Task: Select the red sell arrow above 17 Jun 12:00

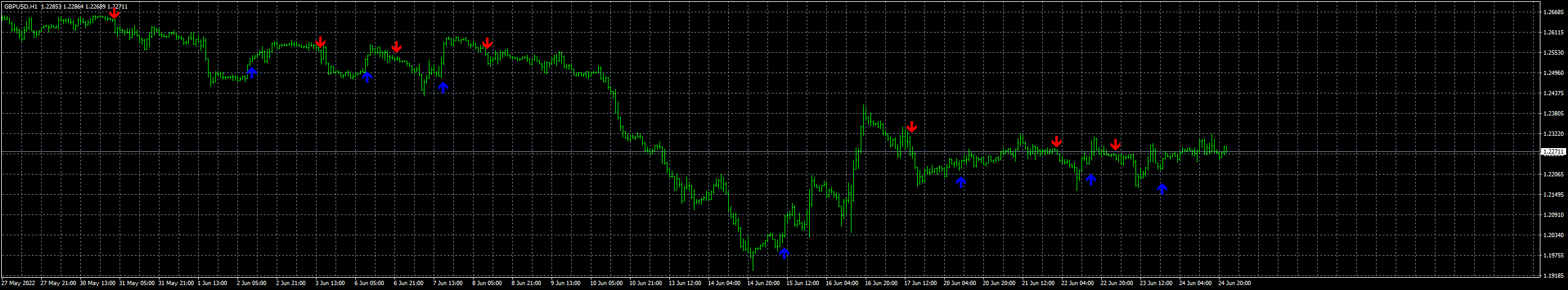Action: click(x=912, y=127)
